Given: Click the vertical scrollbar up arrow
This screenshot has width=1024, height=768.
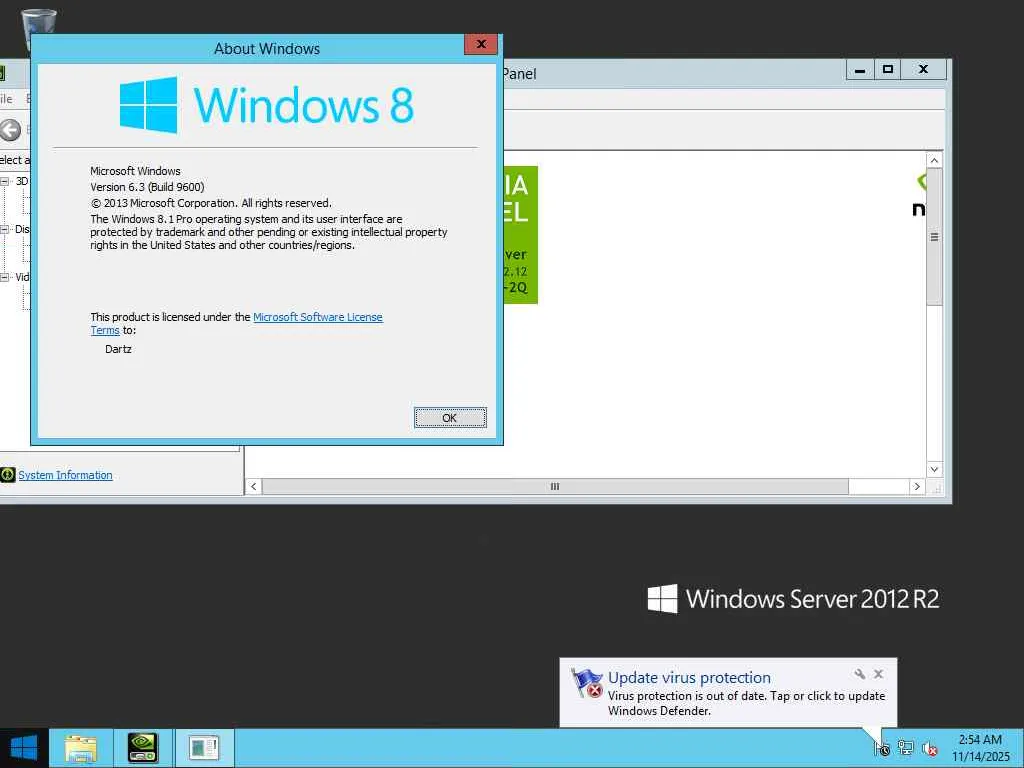Looking at the screenshot, I should [935, 161].
